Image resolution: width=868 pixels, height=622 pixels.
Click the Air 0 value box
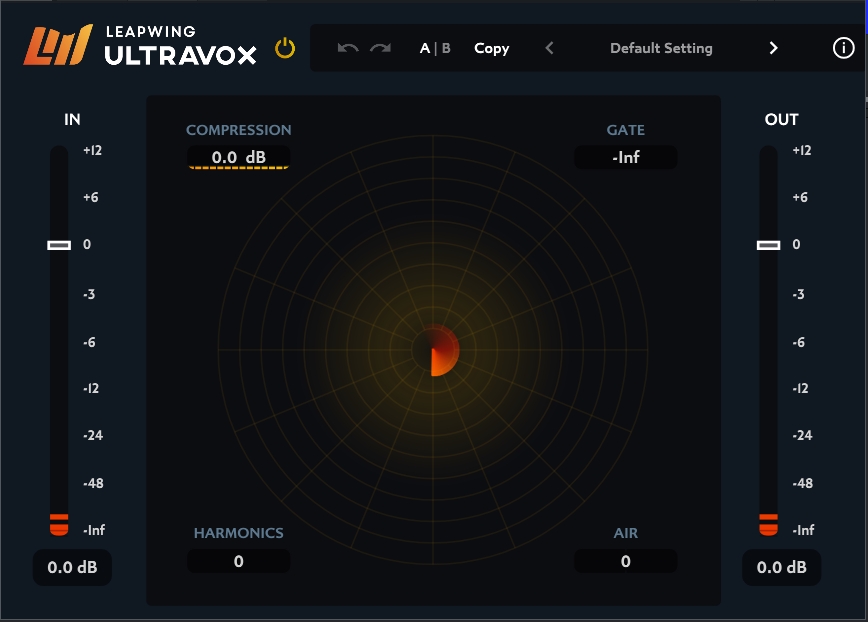coord(626,561)
